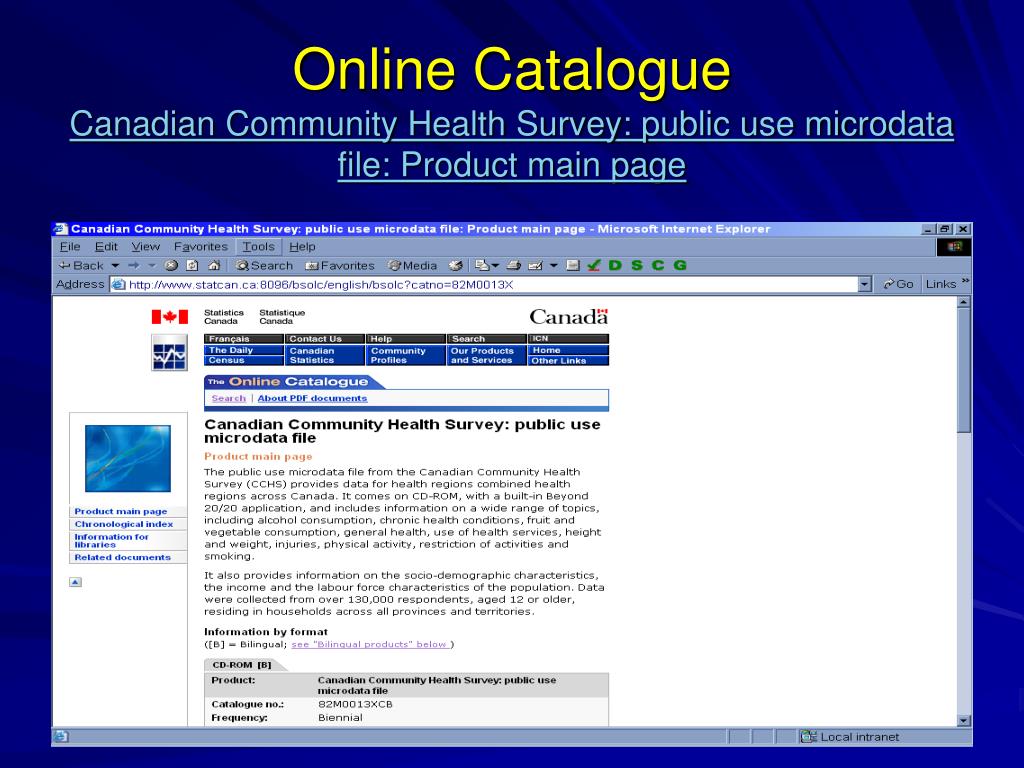Click the page scrollbar up arrow

coord(963,302)
